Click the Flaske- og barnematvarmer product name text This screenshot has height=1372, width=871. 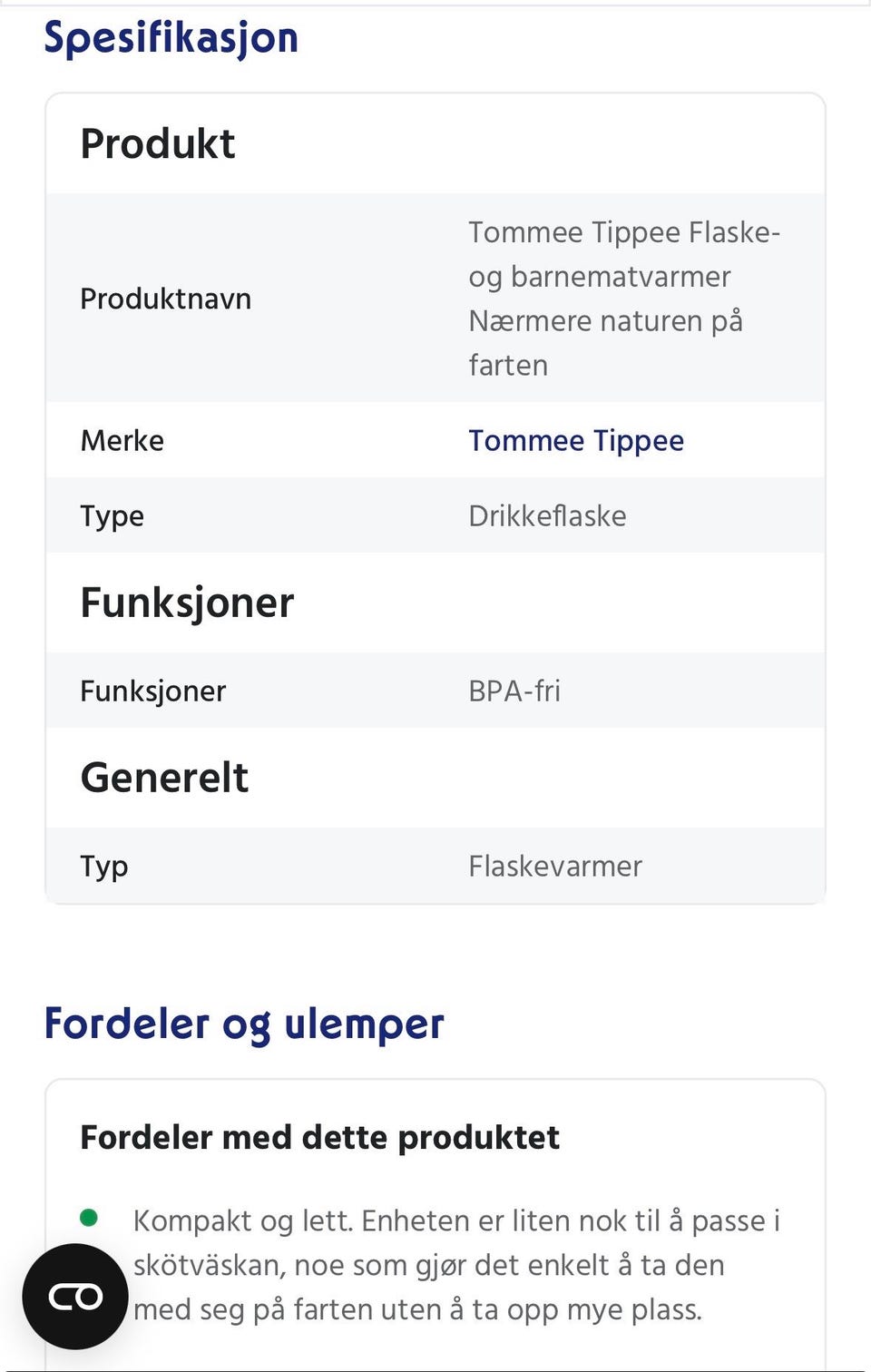point(622,299)
